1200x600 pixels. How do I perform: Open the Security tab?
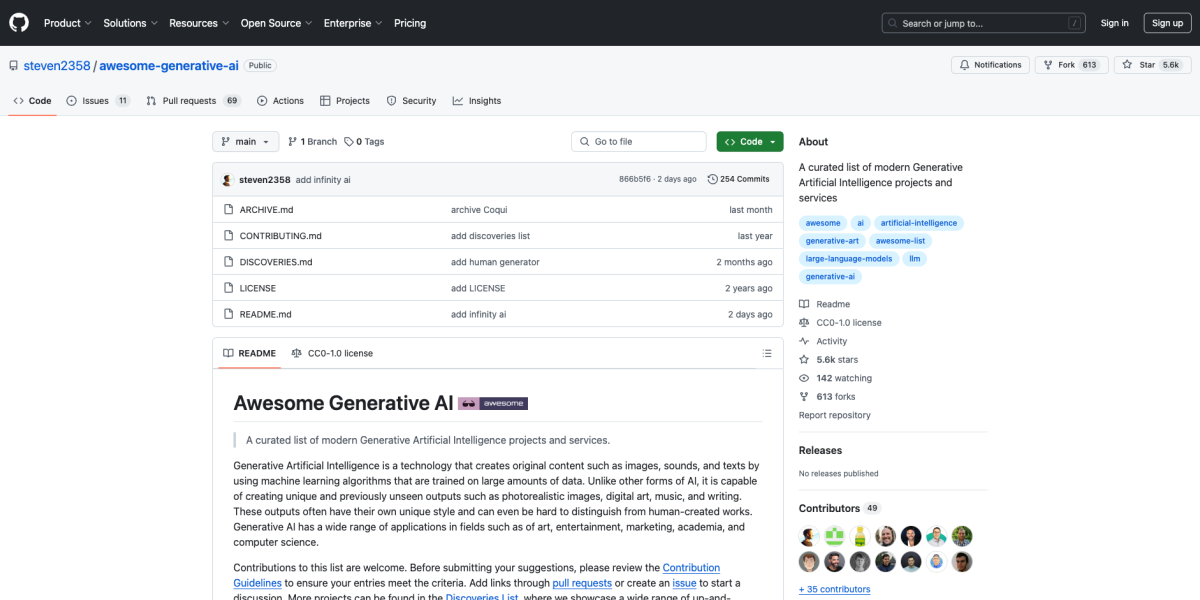(411, 101)
